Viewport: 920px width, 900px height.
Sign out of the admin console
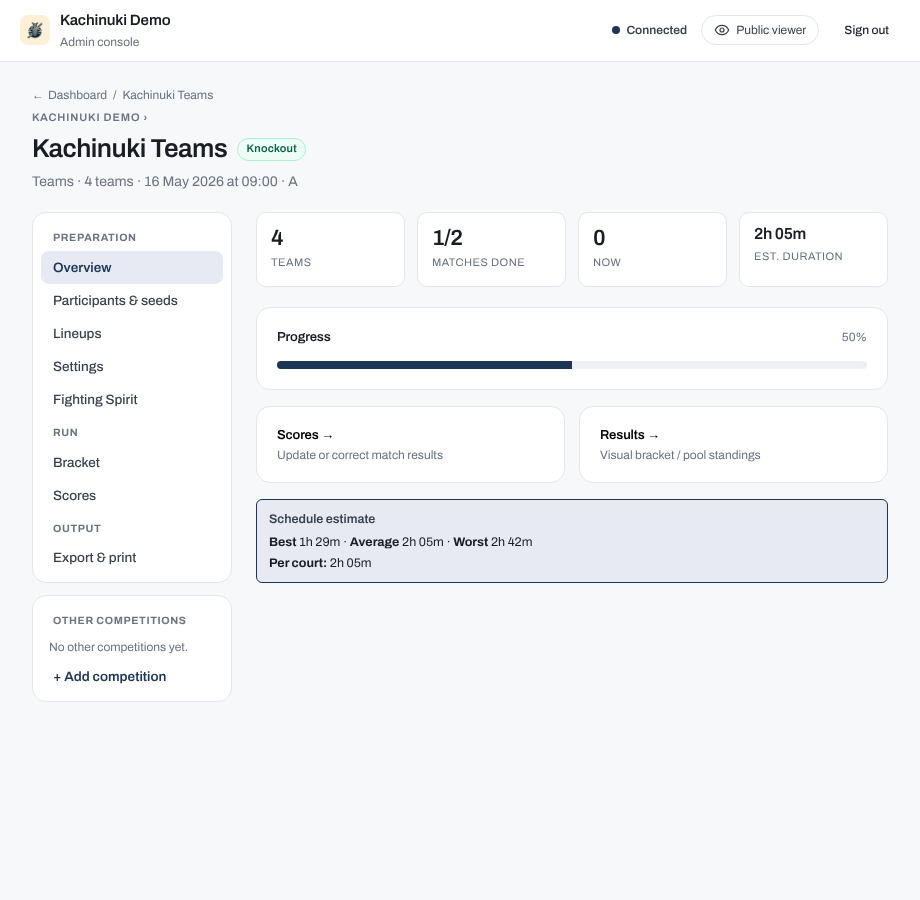pyautogui.click(x=866, y=30)
